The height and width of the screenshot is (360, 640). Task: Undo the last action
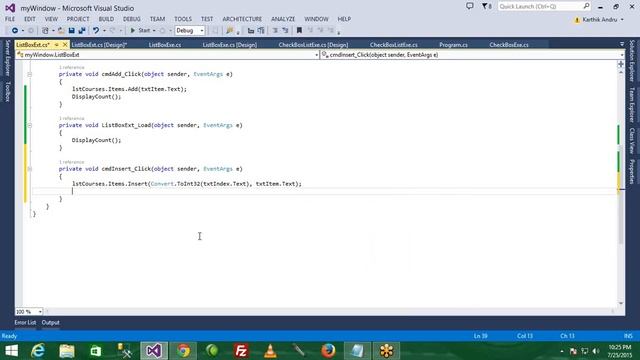(96, 31)
